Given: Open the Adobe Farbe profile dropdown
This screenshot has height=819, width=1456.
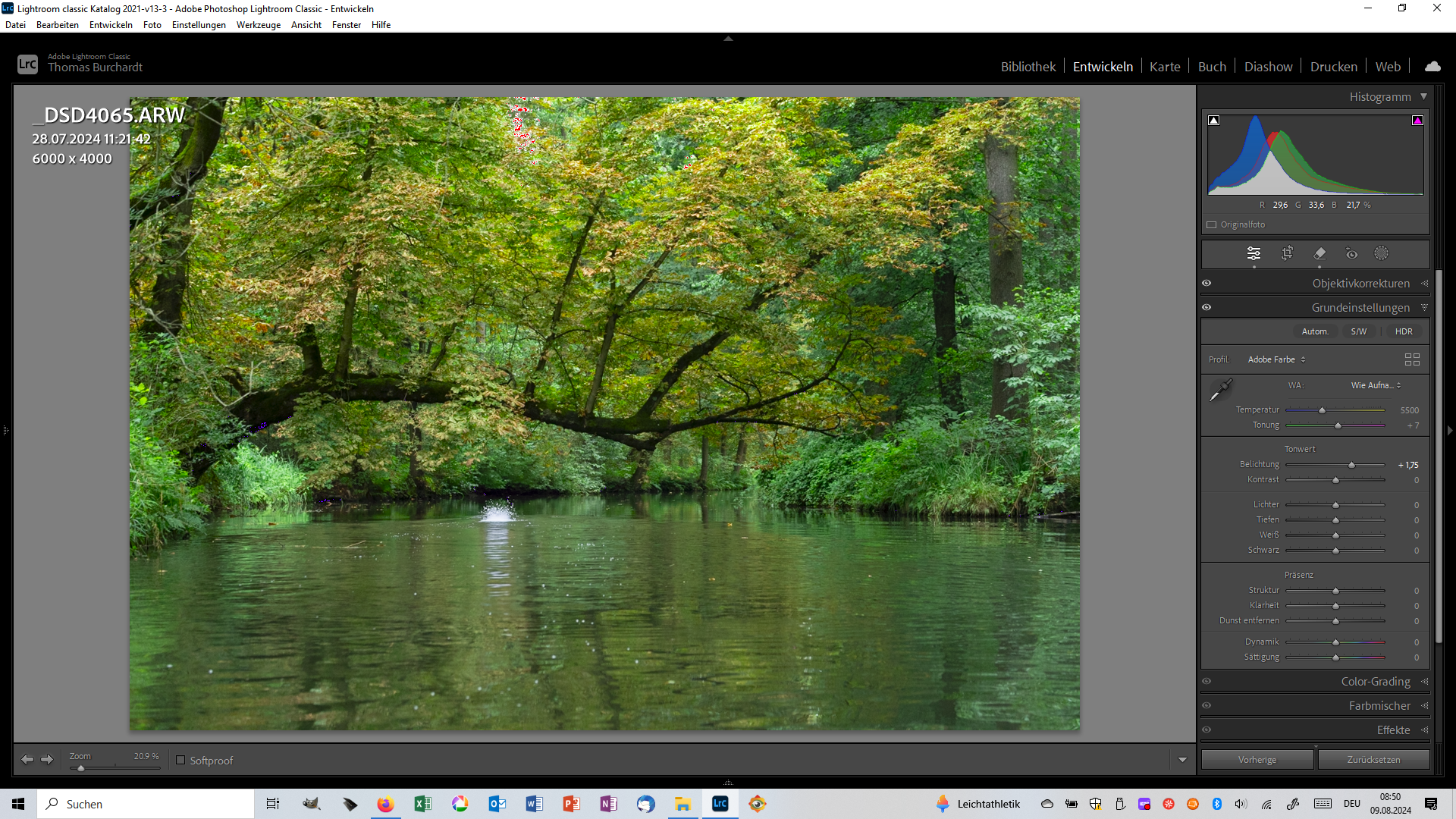Looking at the screenshot, I should point(1276,359).
